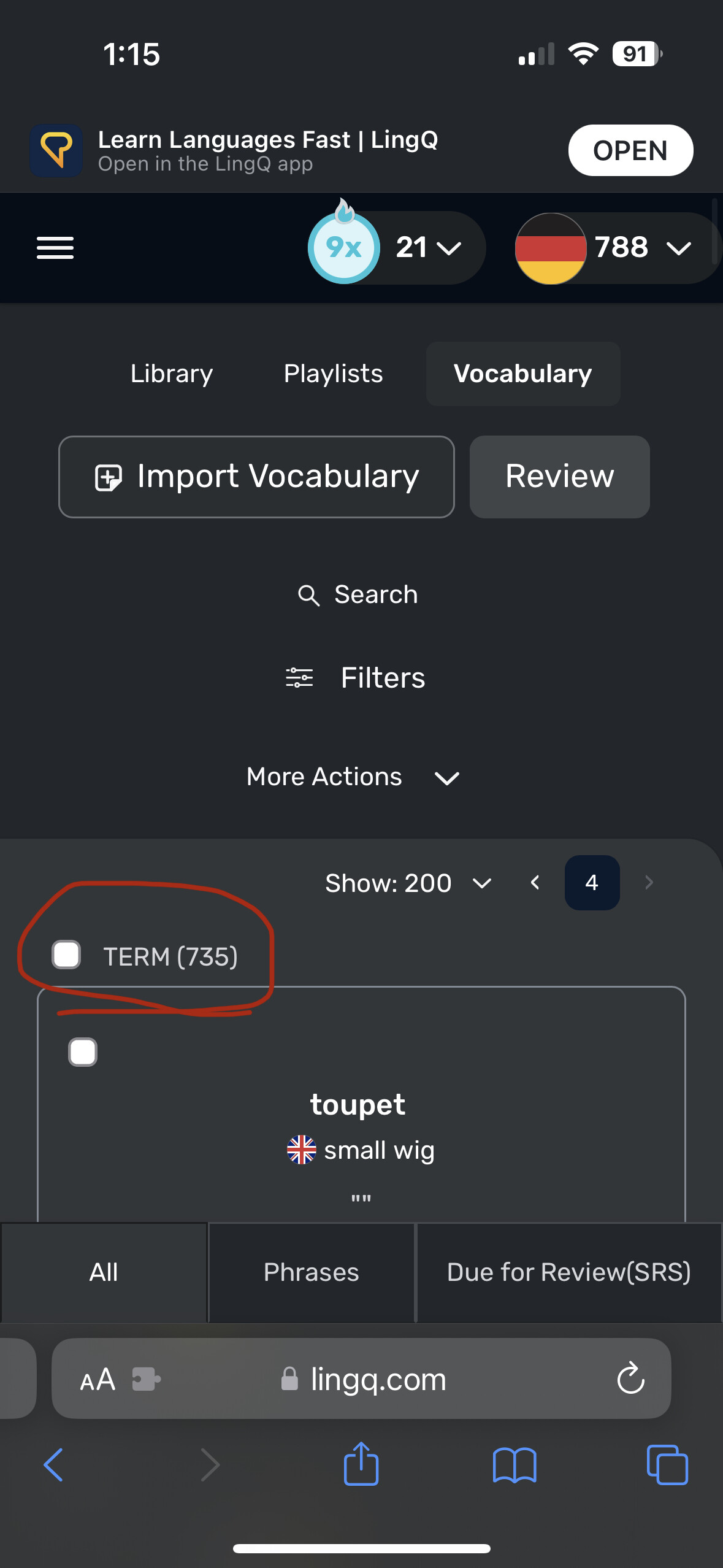Image resolution: width=723 pixels, height=1568 pixels.
Task: Tap the 9x streak flame badge
Action: coord(344,247)
